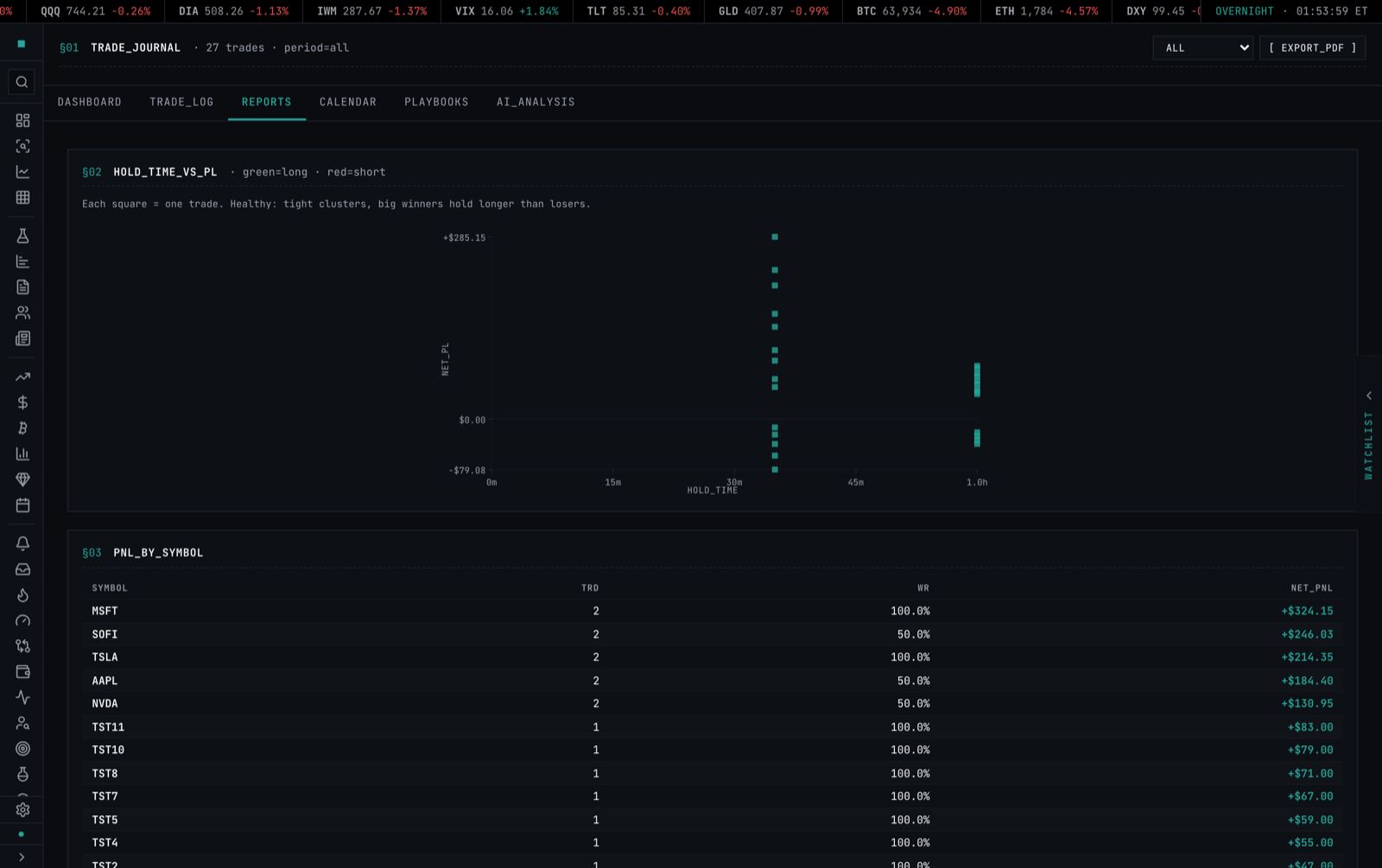Open the ALL period dropdown
Screen dimensions: 1382x868
click(1202, 48)
